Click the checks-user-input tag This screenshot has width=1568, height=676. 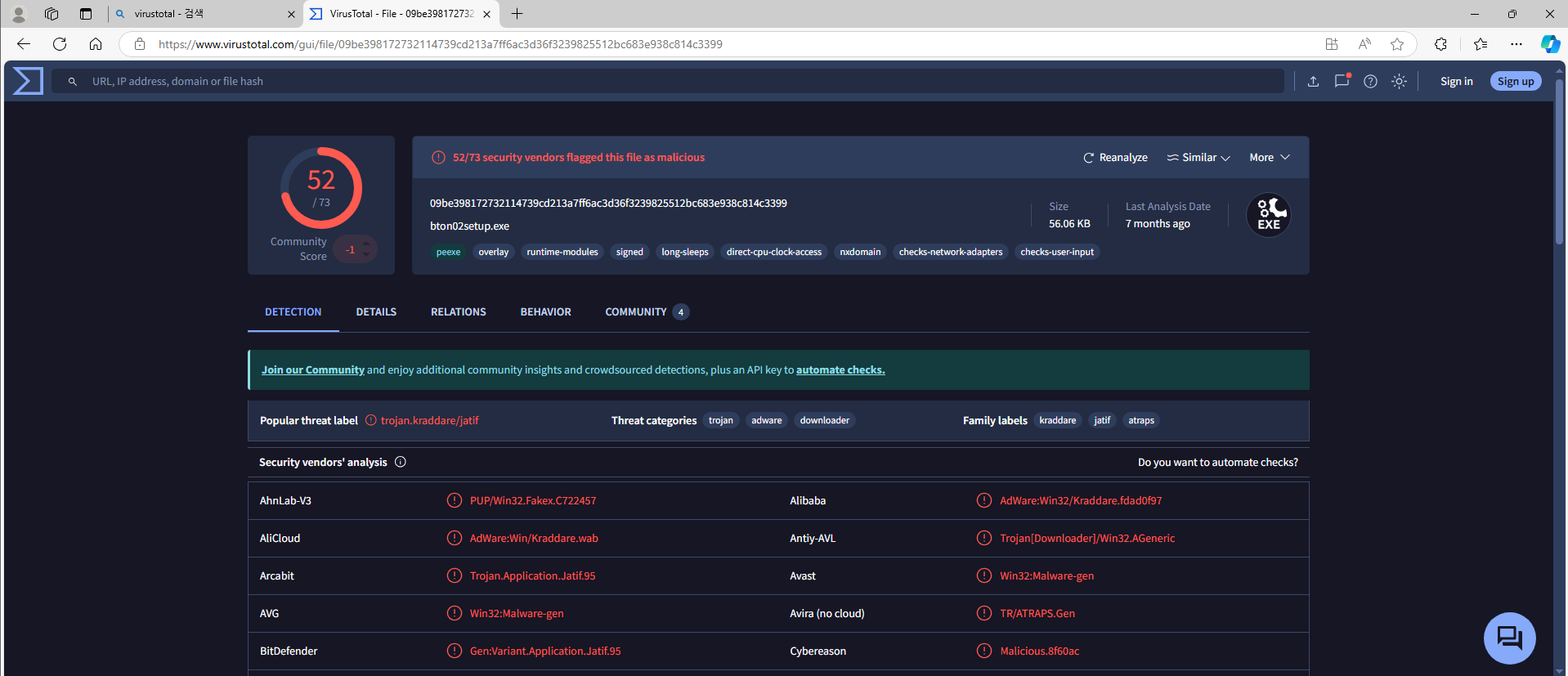tap(1057, 252)
